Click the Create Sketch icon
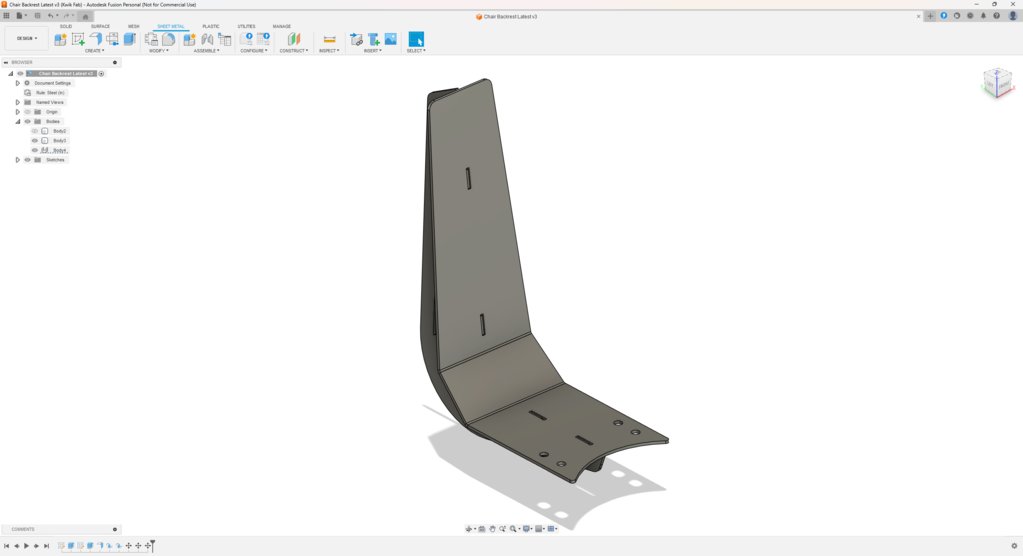 tap(78, 39)
